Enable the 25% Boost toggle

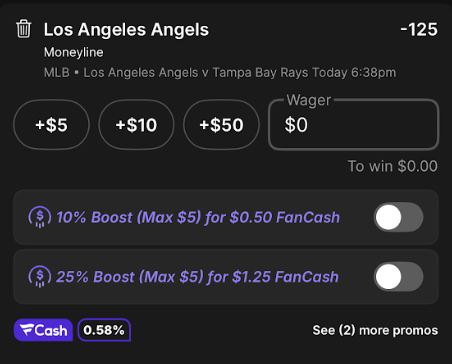[x=398, y=277]
